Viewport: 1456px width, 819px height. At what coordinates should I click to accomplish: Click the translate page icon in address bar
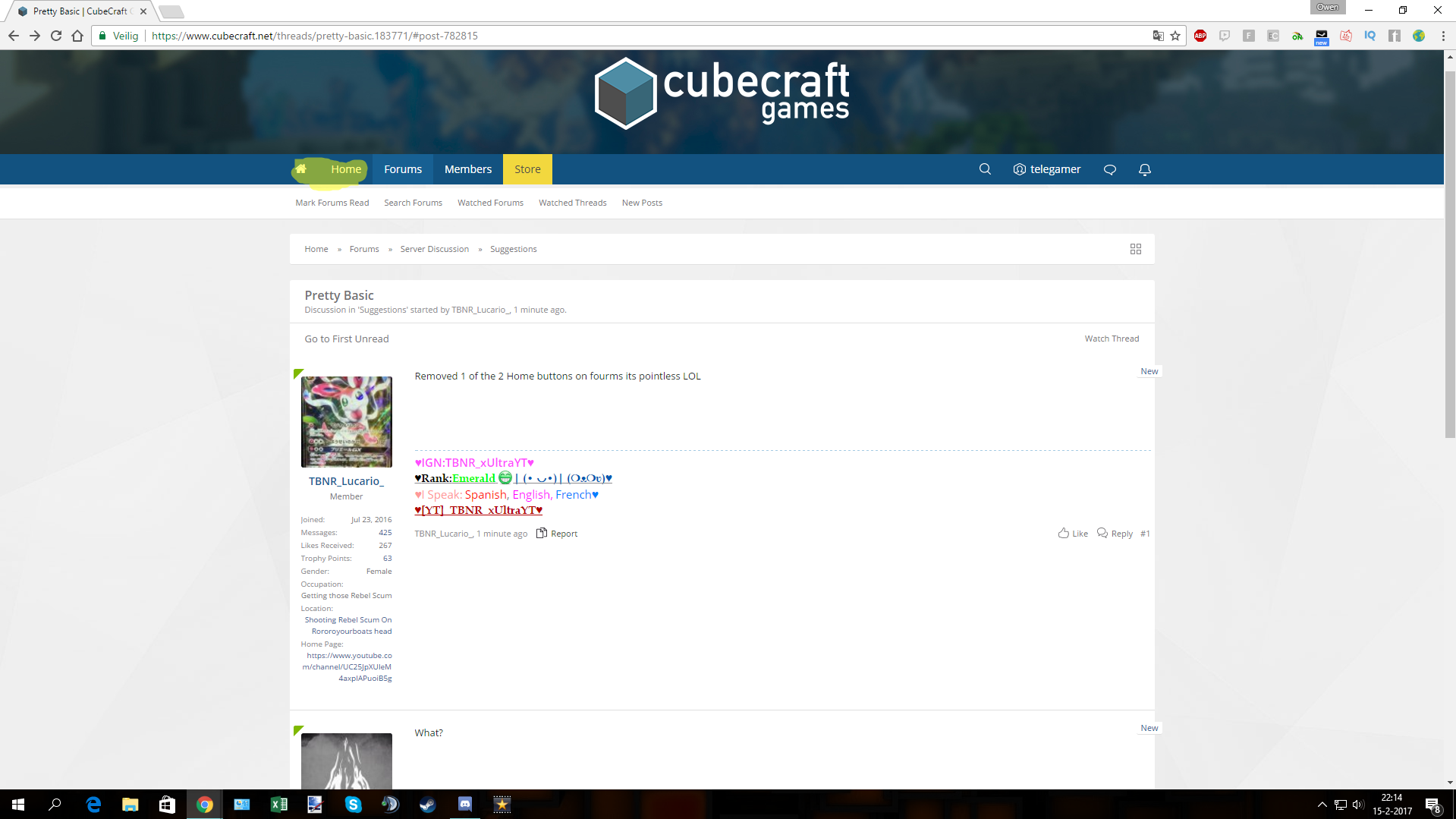pyautogui.click(x=1158, y=36)
